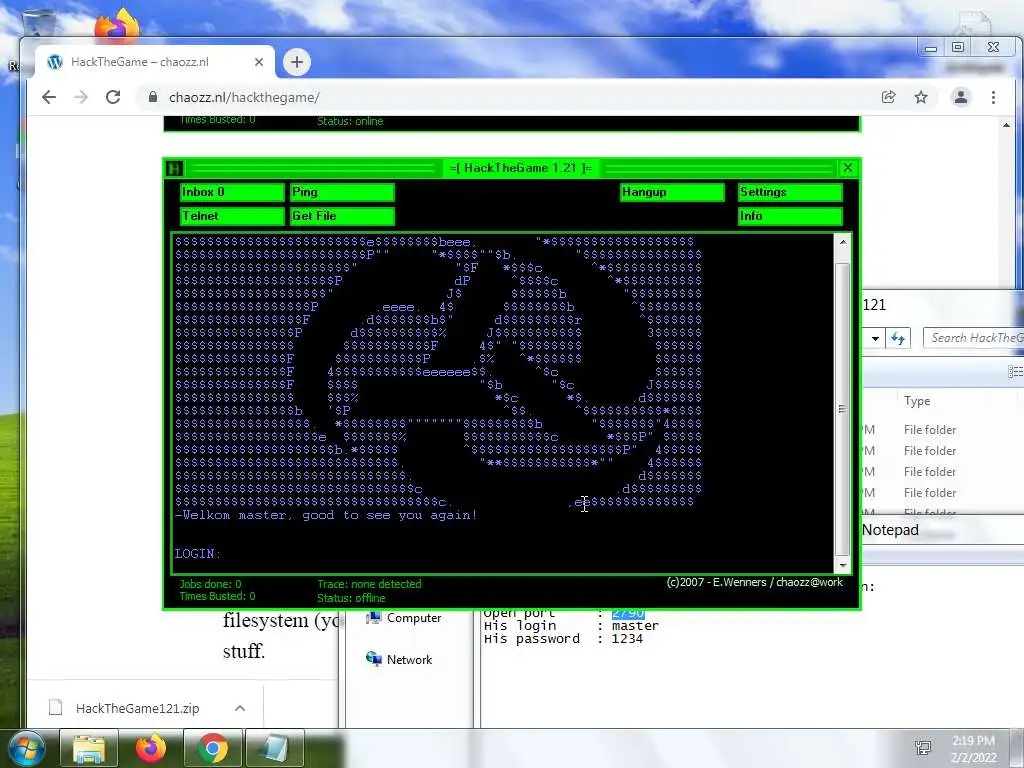Click the HackTheGame H logo icon
This screenshot has width=1024, height=768.
point(174,168)
